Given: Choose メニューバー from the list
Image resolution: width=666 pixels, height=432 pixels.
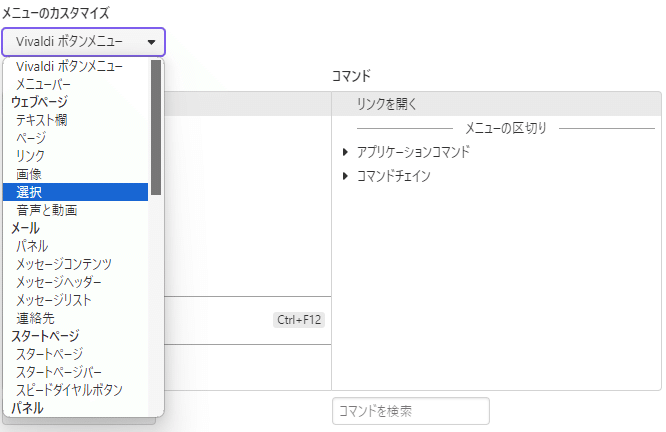Looking at the screenshot, I should click(x=76, y=84).
